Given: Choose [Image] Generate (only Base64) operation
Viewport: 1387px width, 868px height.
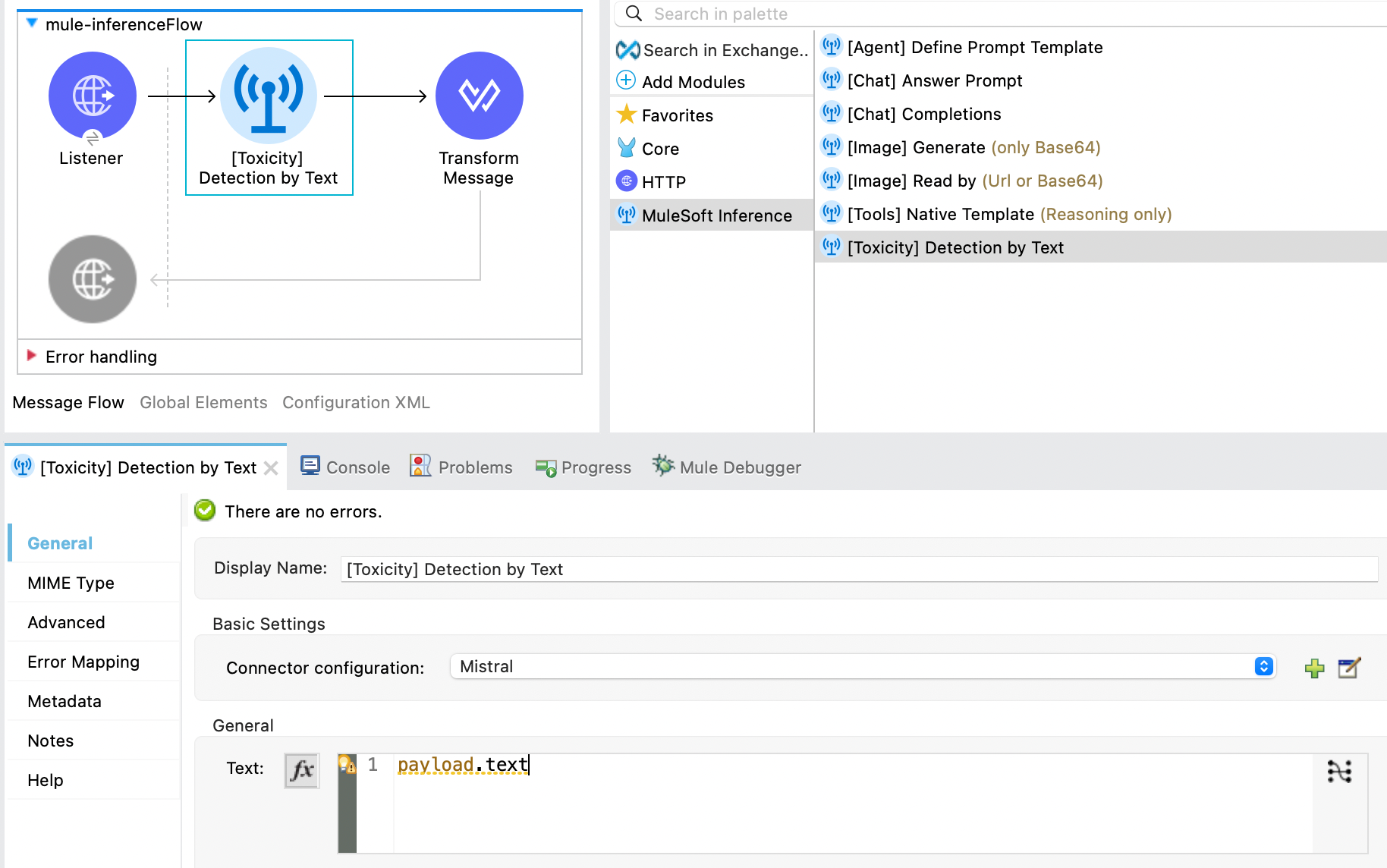Looking at the screenshot, I should 974,147.
